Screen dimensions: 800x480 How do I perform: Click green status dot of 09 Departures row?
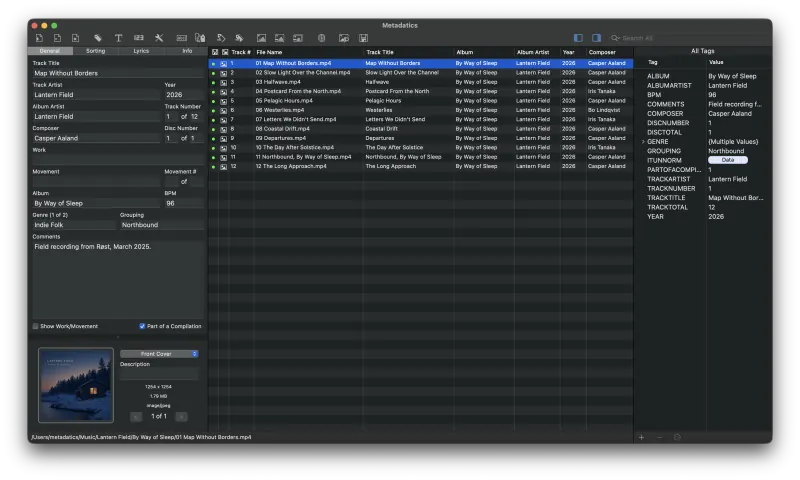[x=213, y=139]
